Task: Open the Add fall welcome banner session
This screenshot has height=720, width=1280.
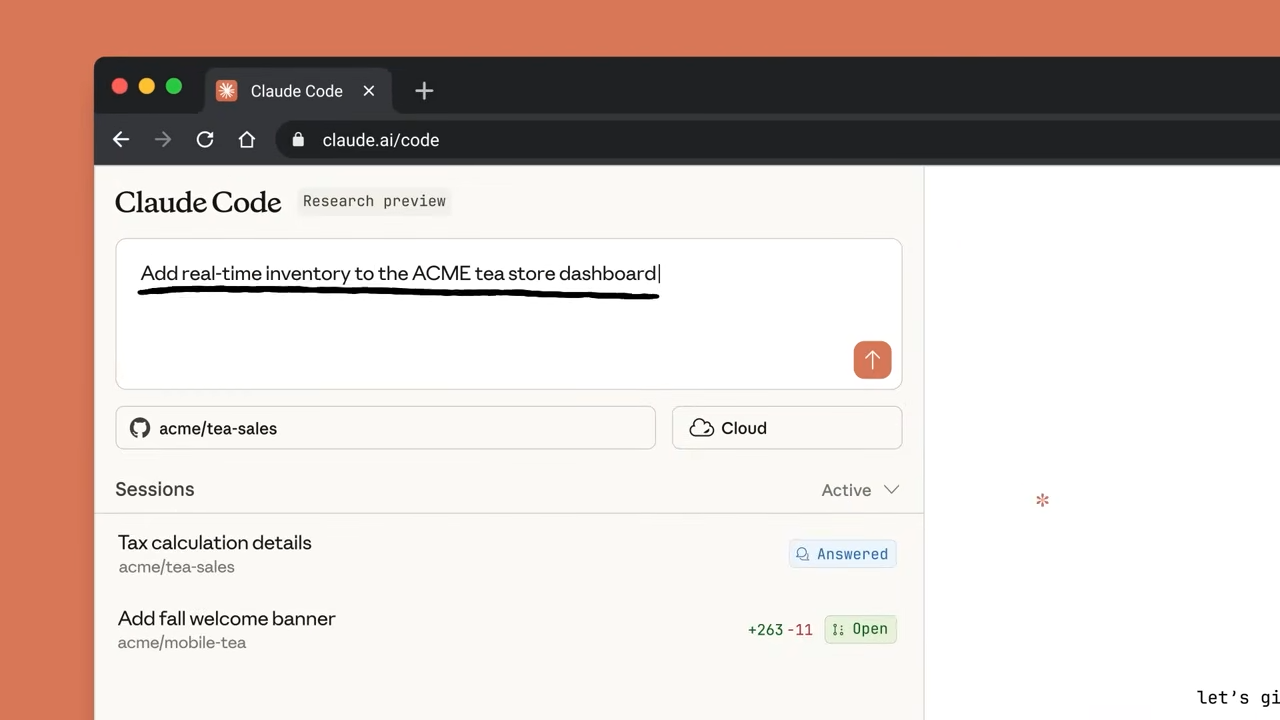Action: tap(226, 618)
